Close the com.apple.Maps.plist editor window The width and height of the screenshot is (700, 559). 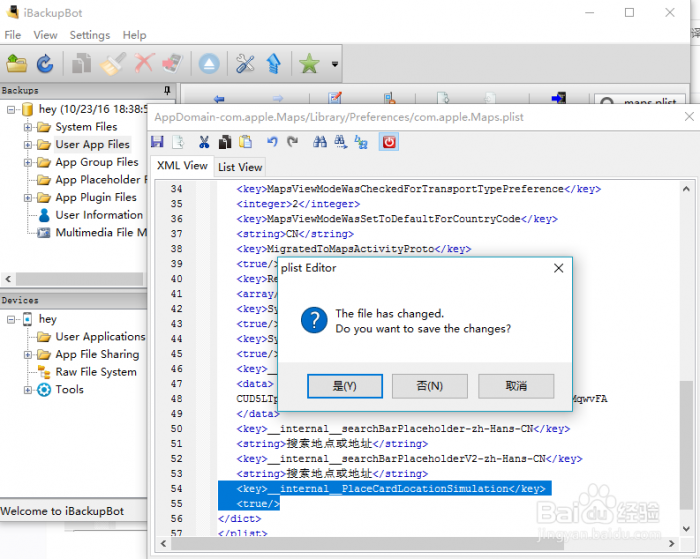[689, 117]
